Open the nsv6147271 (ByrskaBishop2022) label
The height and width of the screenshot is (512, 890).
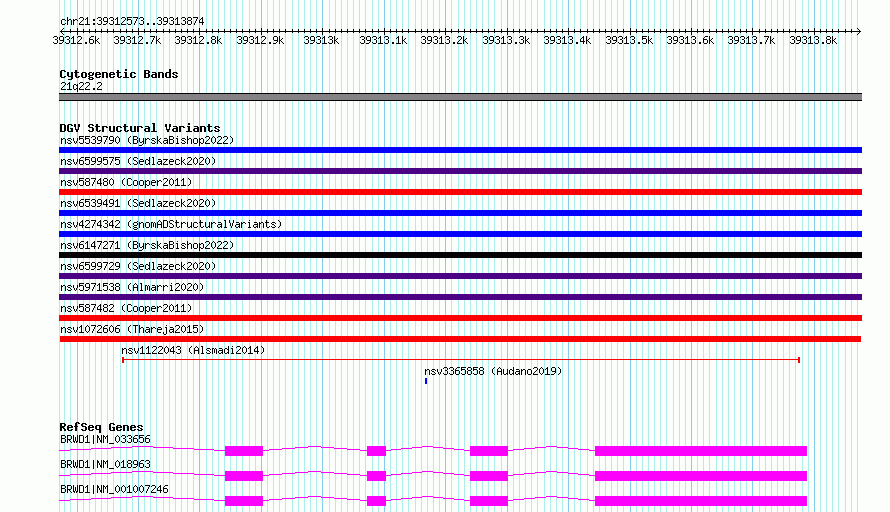click(x=147, y=245)
